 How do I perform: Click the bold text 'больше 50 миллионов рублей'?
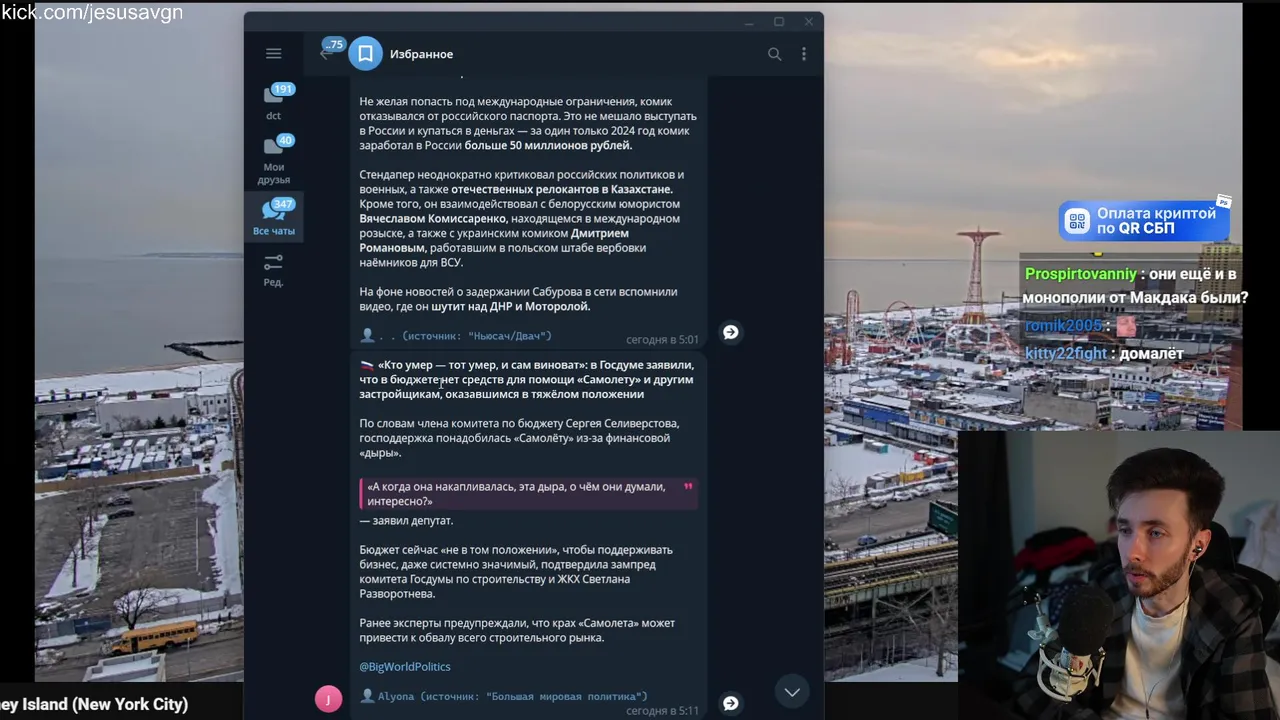click(548, 145)
